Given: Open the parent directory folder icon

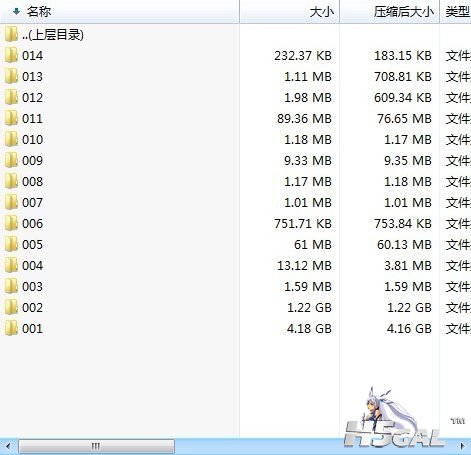Looking at the screenshot, I should click(x=11, y=34).
